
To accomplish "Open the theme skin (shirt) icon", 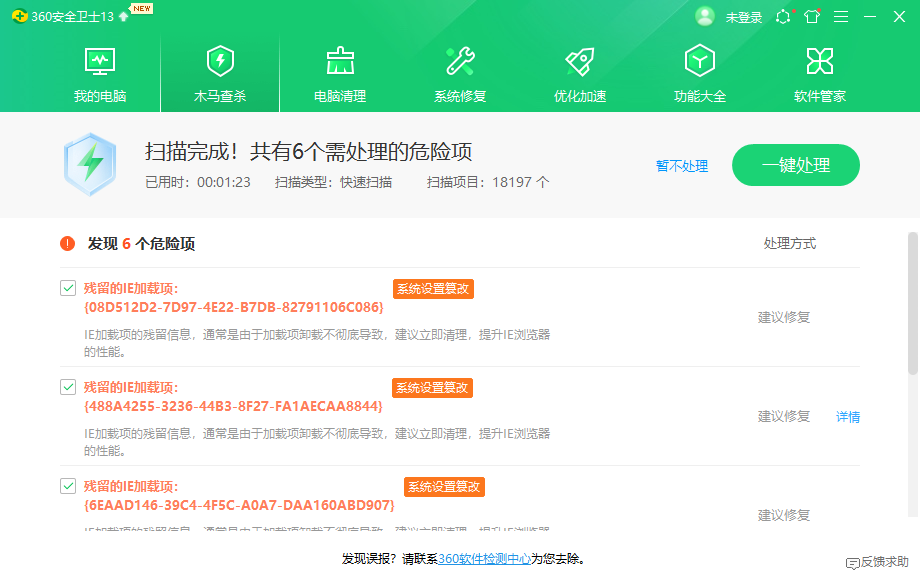I will point(812,16).
